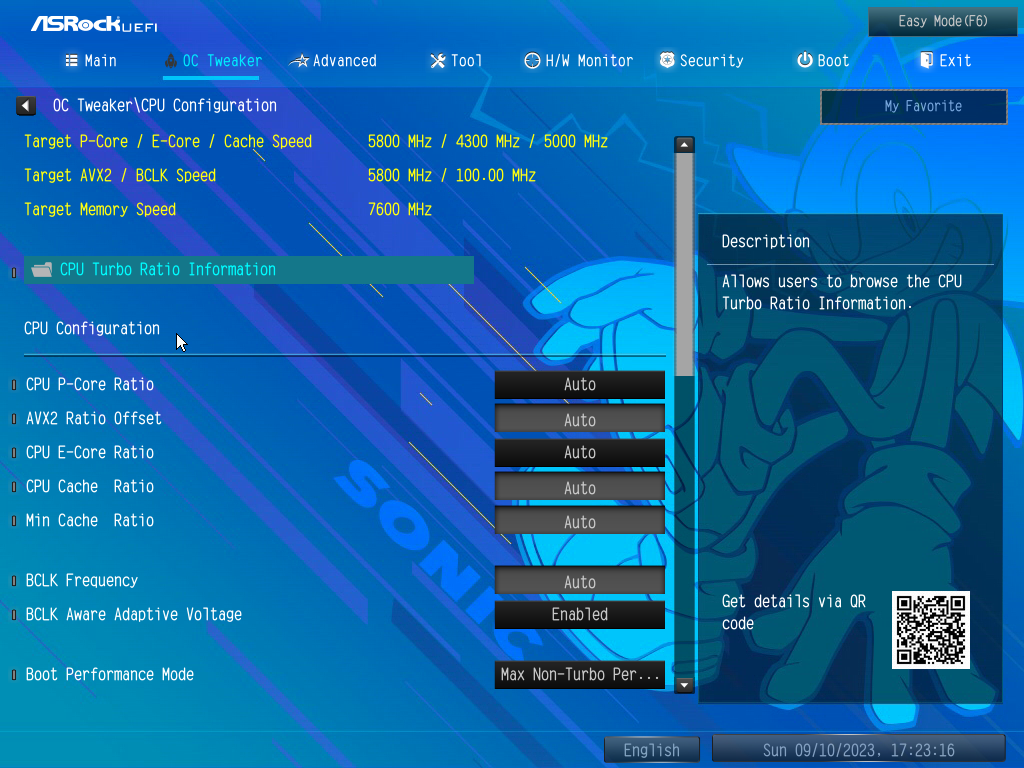Open the Advanced tab
This screenshot has height=768, width=1024.
(333, 61)
